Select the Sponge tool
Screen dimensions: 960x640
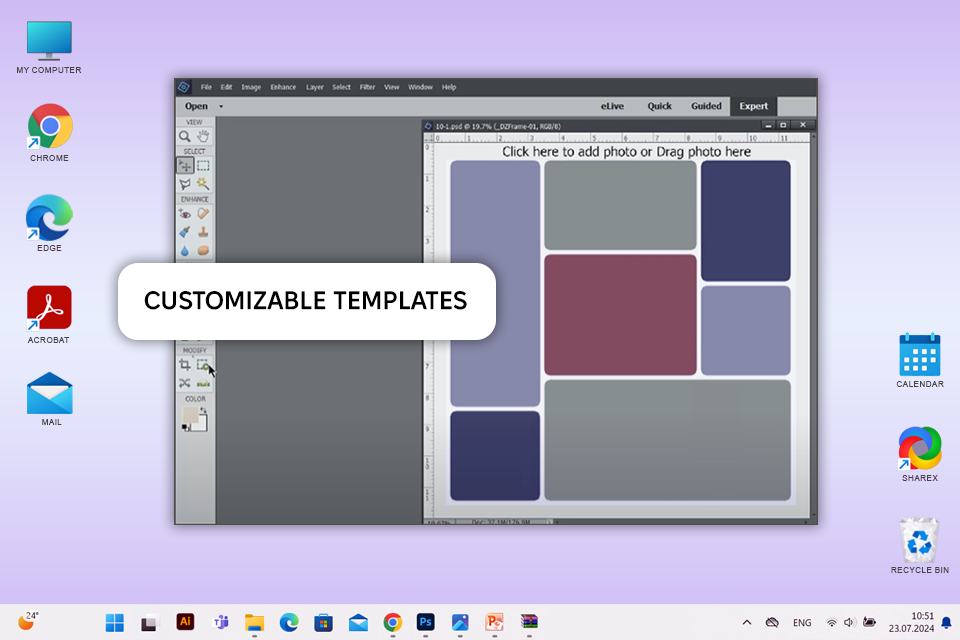click(x=203, y=250)
